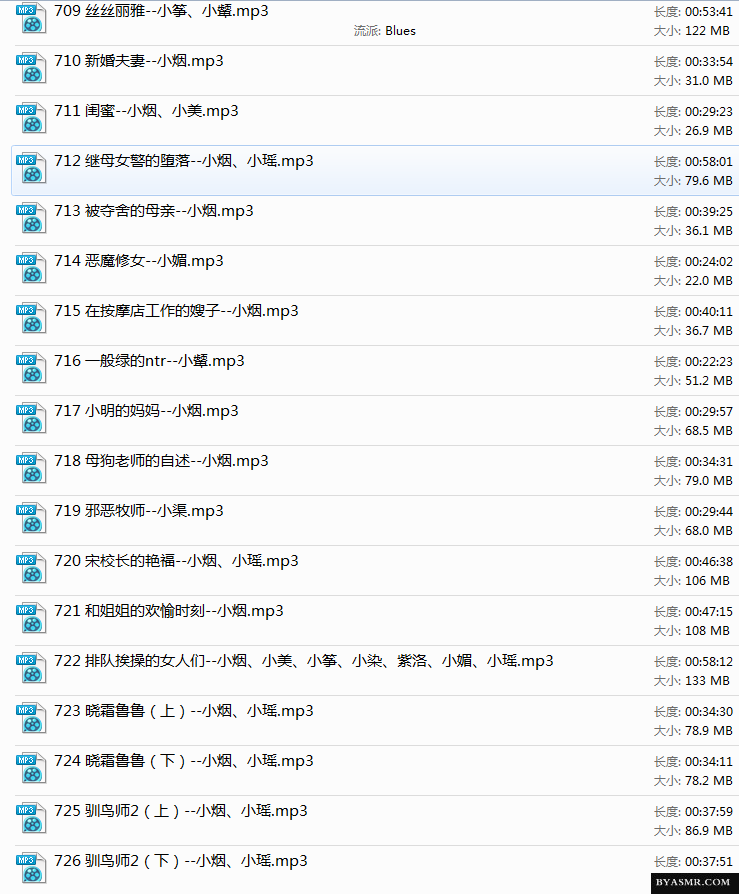739x894 pixels.
Task: Click the file name starting with 709
Action: point(161,11)
